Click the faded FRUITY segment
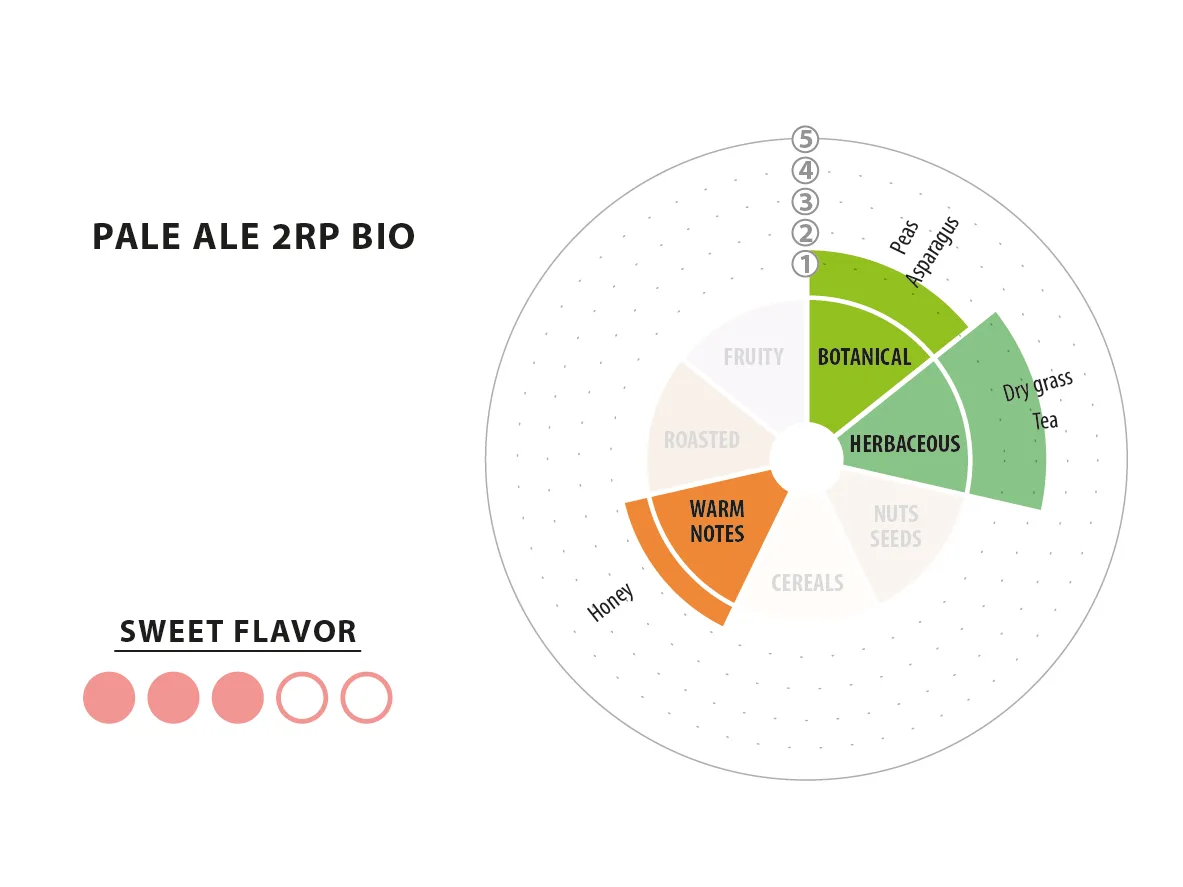Screen dimensions: 1183x887 coord(754,358)
